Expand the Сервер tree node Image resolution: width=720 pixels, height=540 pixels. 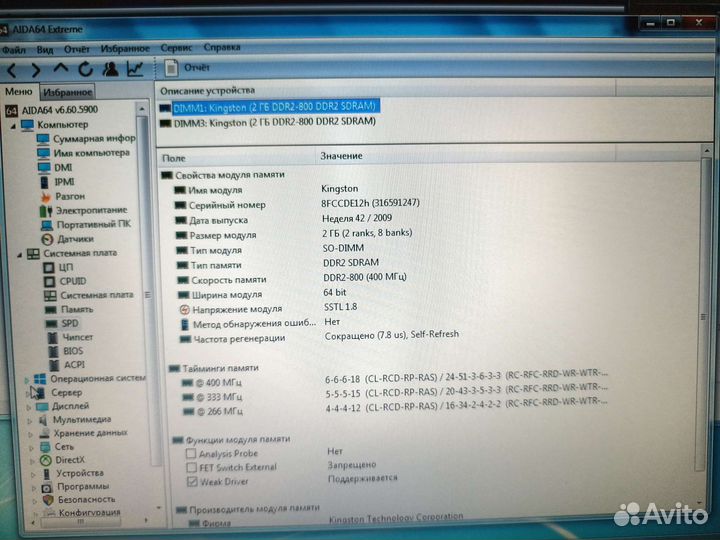(28, 394)
